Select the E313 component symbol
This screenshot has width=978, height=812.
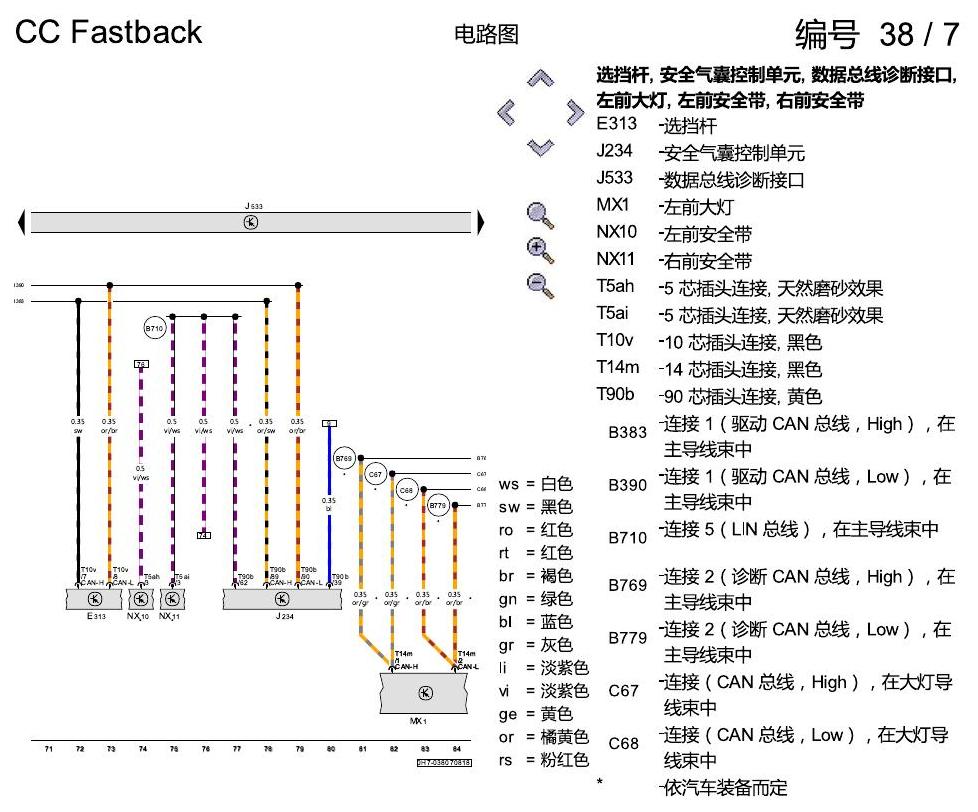(x=94, y=599)
